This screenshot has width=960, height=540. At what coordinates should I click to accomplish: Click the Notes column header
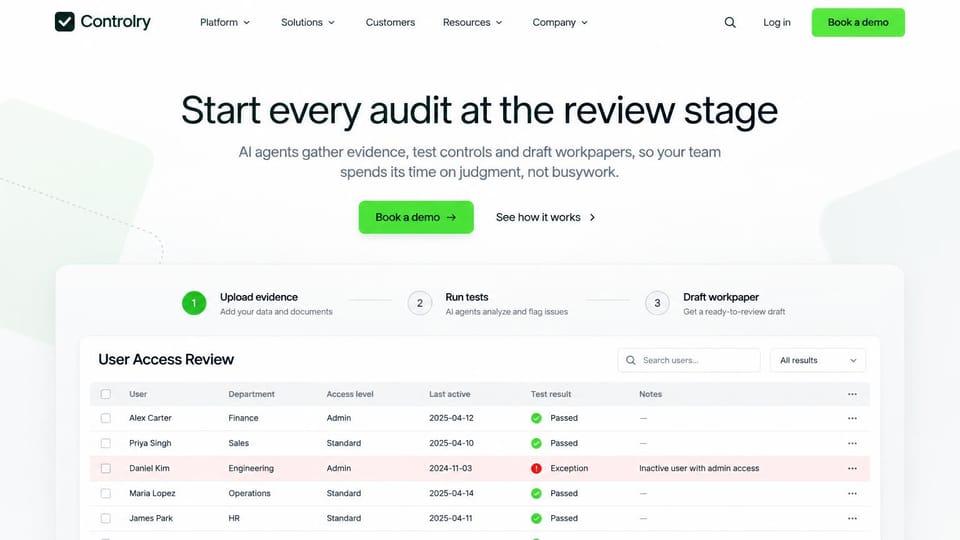650,394
